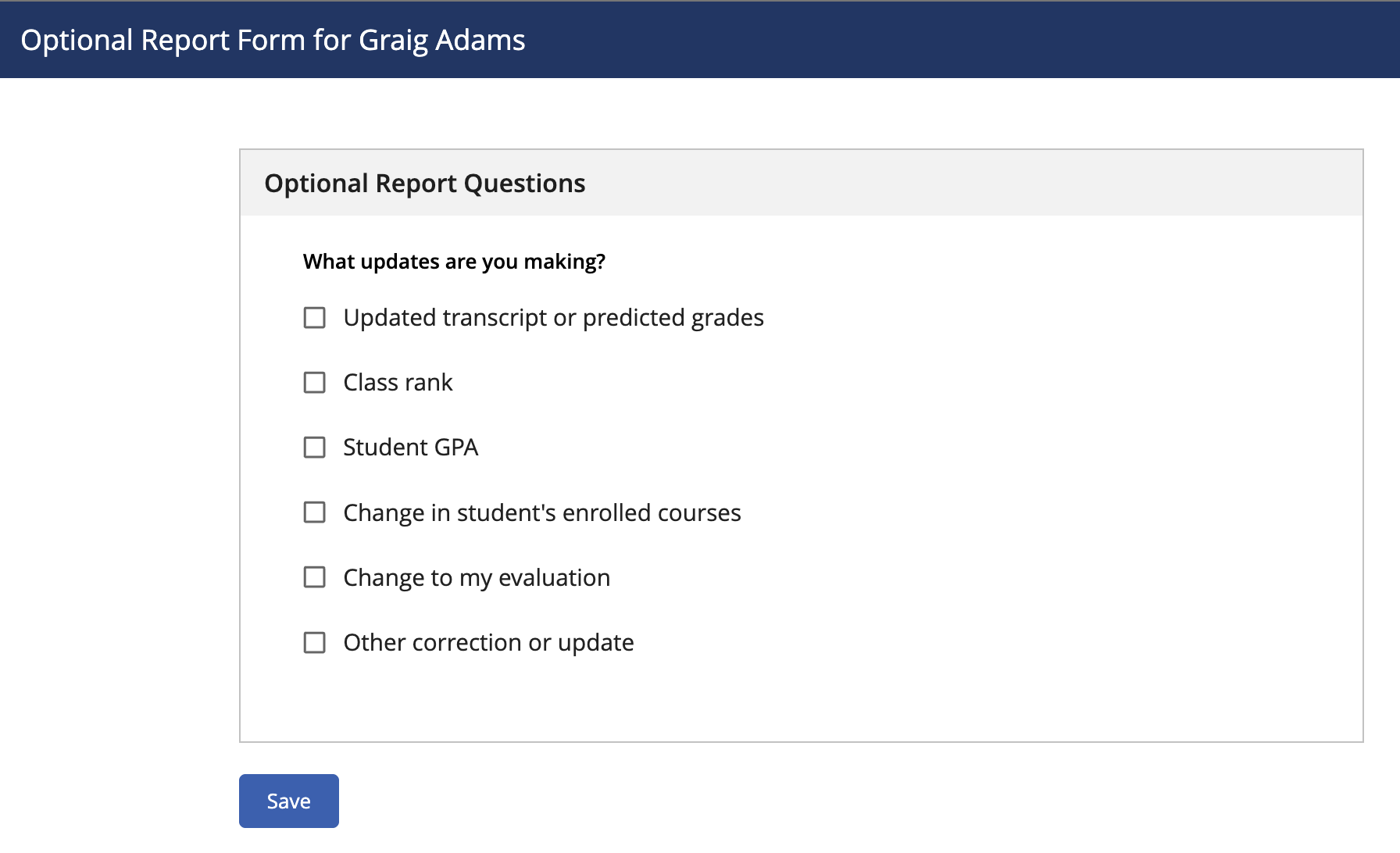
Task: Click the name 'Graig Adams' in the page title
Action: 442,41
